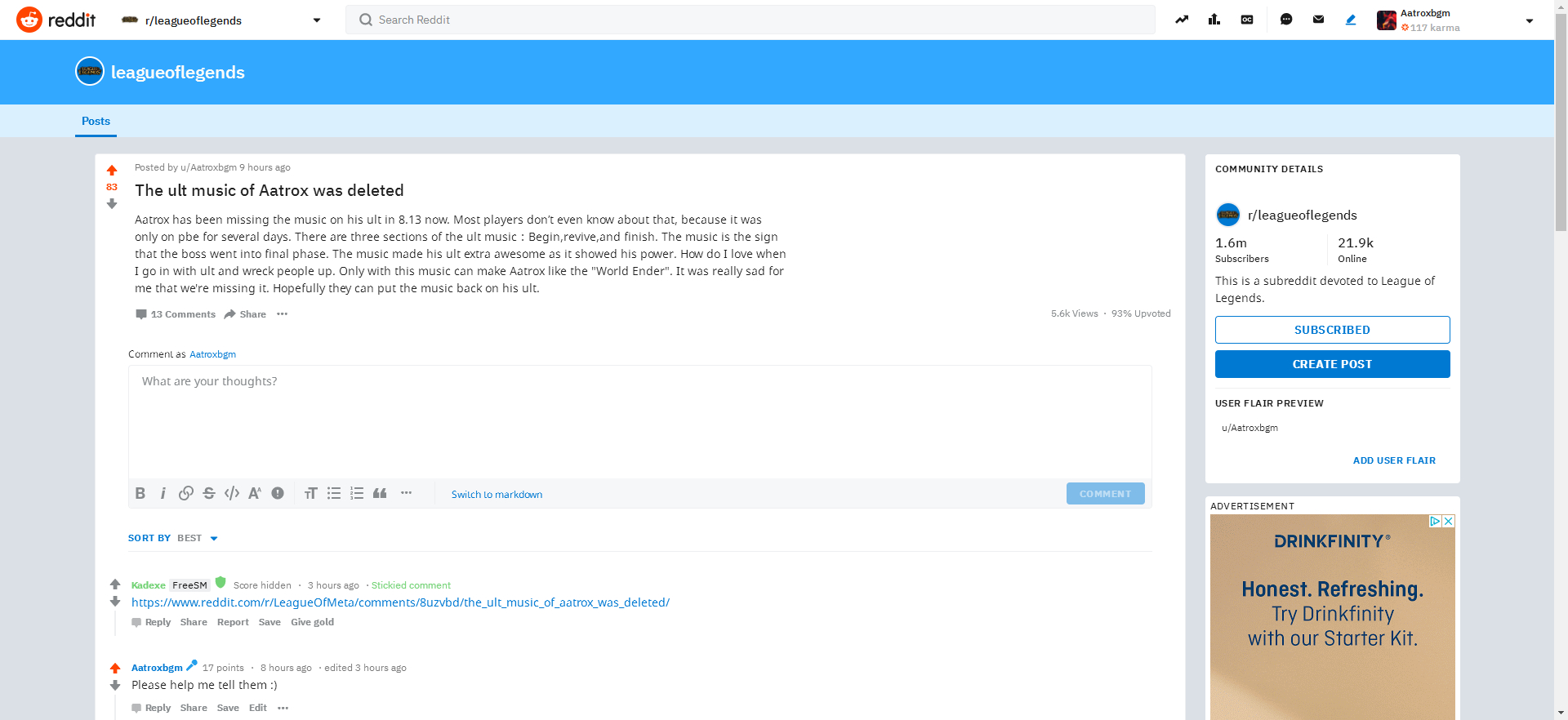Toggle the SUBSCRIBED button

[x=1332, y=330]
